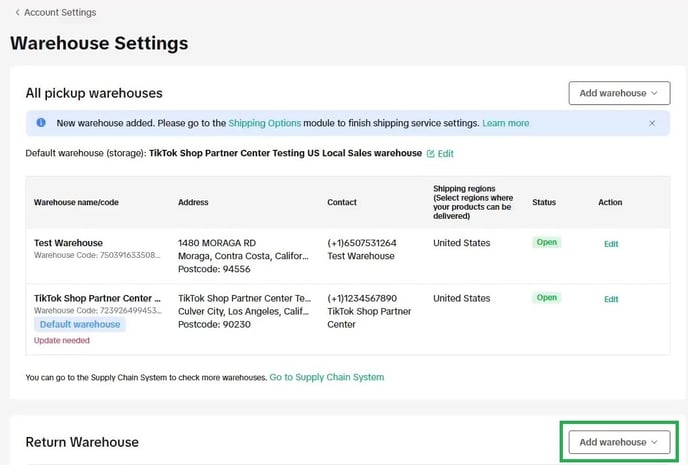Edit the Test Warehouse row

611,244
